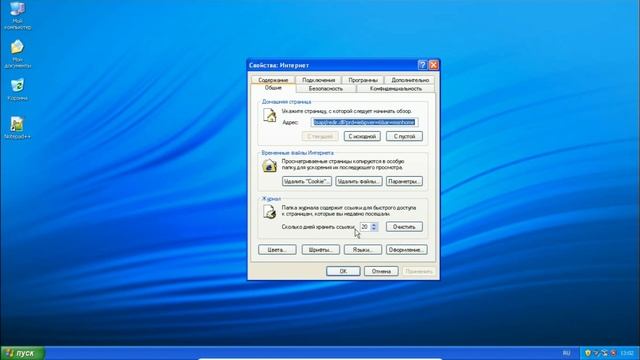Image resolution: width=640 pixels, height=360 pixels.
Task: Click the Отмена button
Action: [x=381, y=271]
